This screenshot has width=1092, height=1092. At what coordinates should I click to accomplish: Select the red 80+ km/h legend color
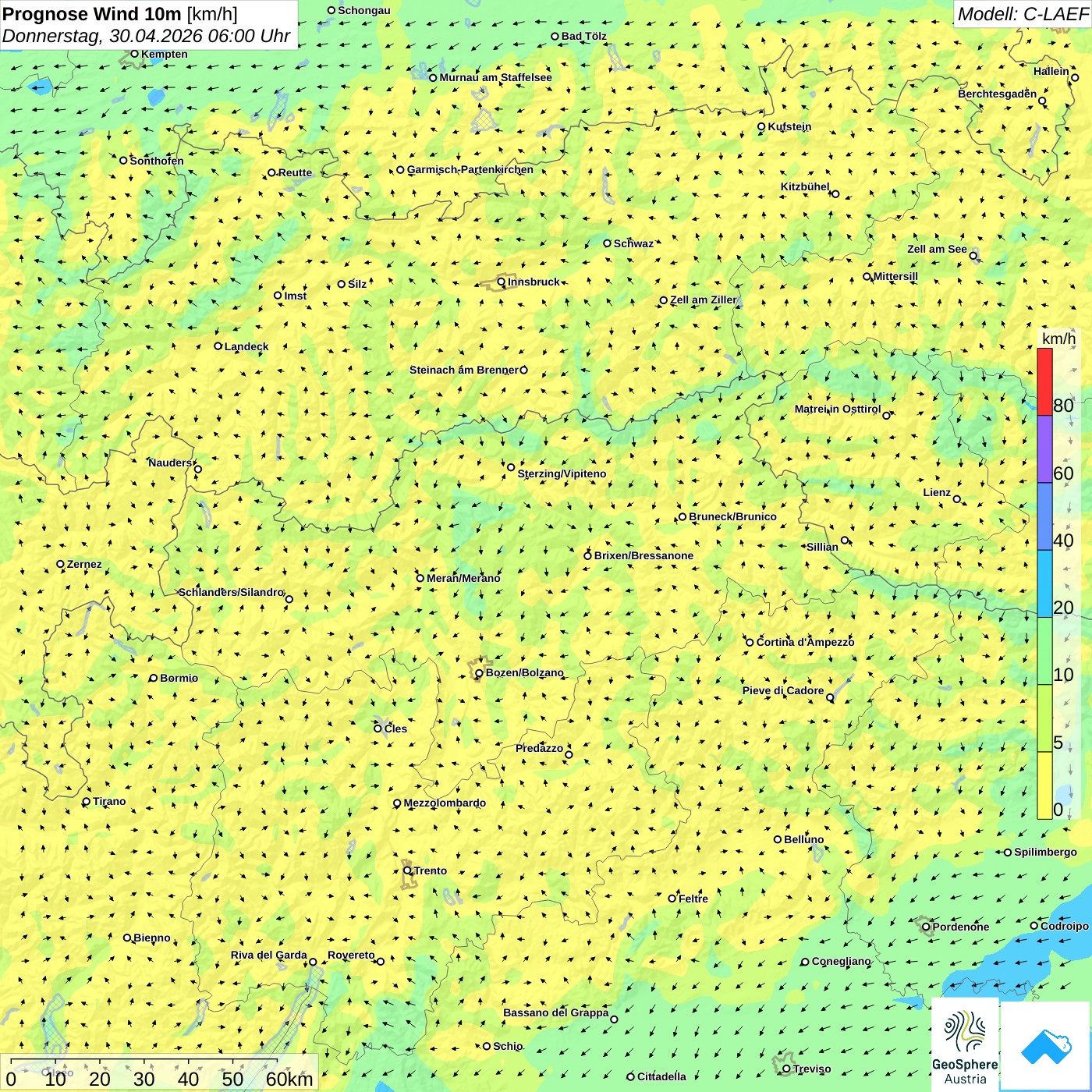pos(1044,381)
